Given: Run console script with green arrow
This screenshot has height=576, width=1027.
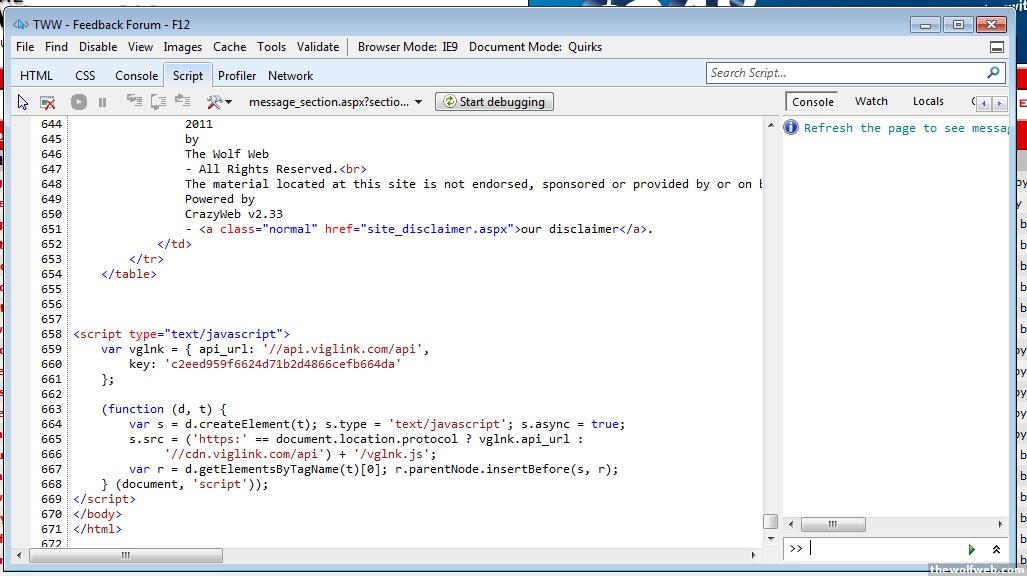Looking at the screenshot, I should point(971,549).
